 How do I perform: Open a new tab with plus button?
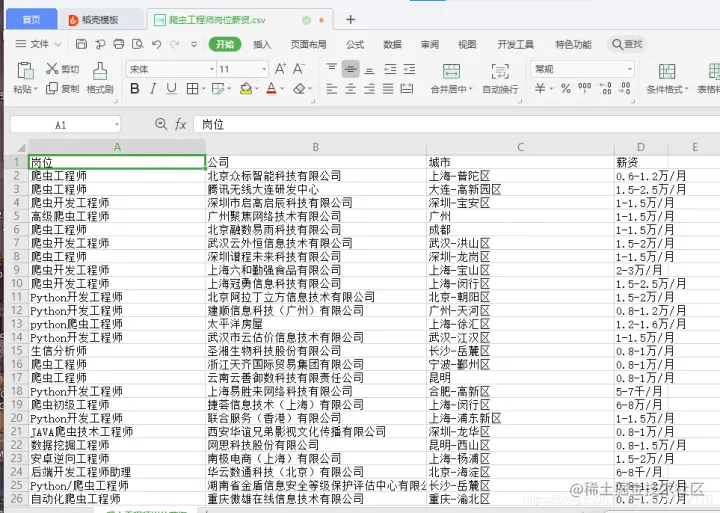pos(350,19)
